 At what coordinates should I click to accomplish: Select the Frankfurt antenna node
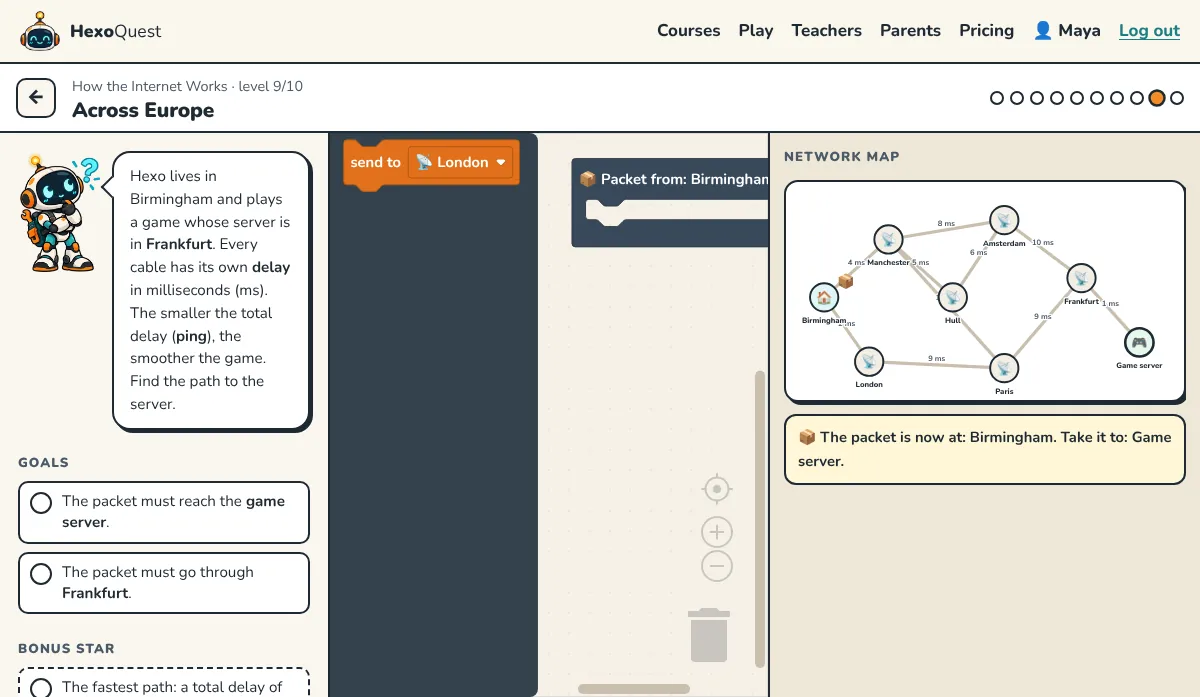(1081, 278)
